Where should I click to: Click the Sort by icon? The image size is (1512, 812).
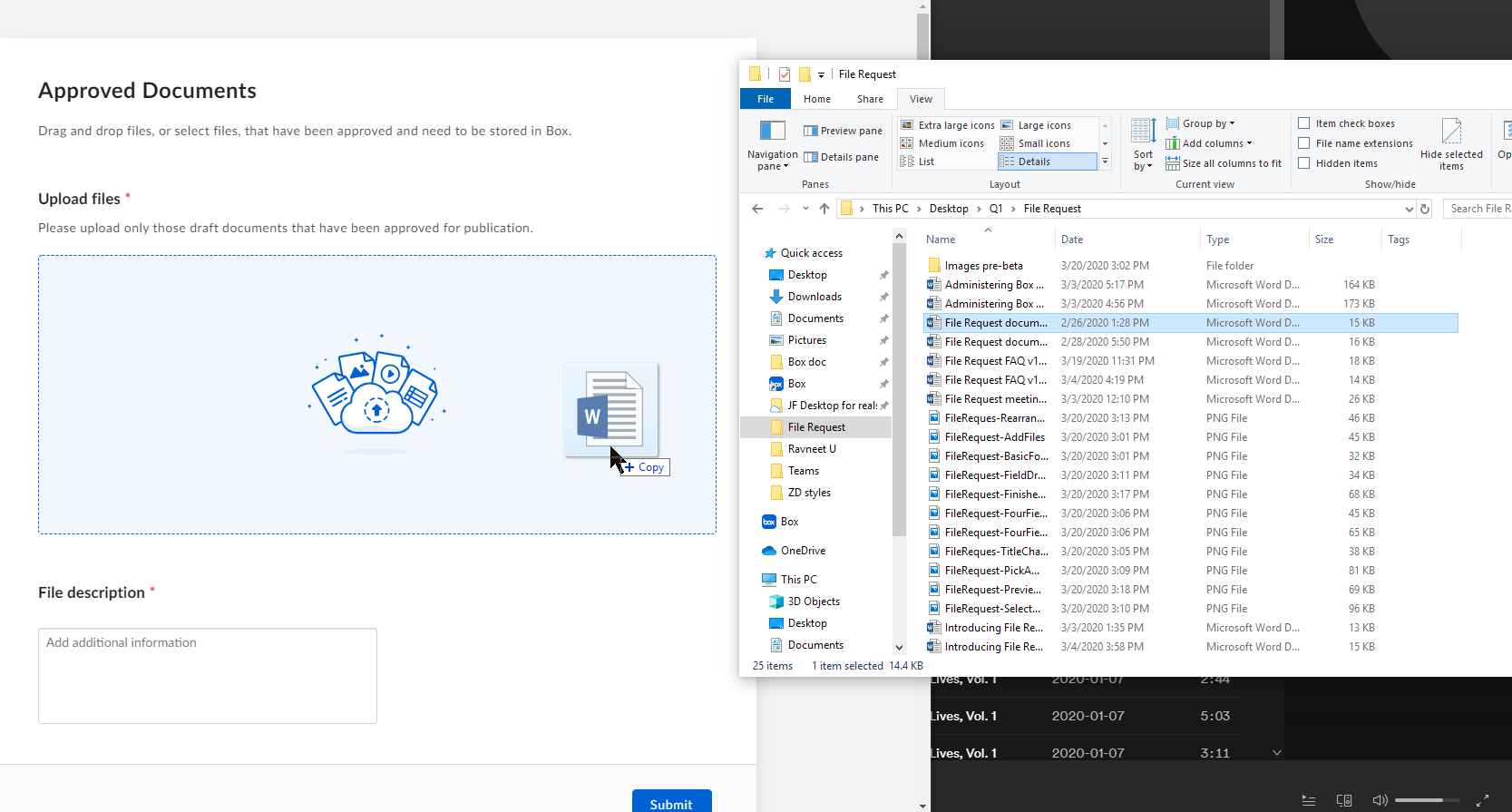pyautogui.click(x=1143, y=132)
